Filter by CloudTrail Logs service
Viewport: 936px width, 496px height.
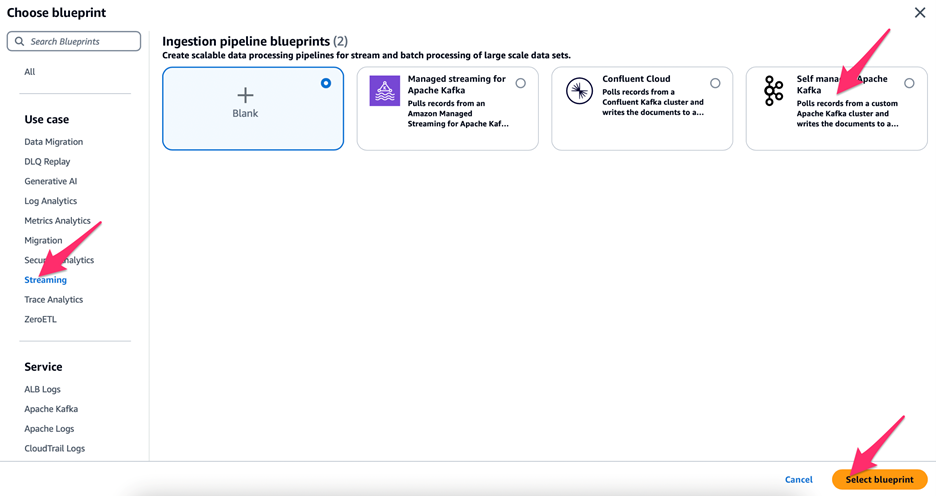coord(54,448)
